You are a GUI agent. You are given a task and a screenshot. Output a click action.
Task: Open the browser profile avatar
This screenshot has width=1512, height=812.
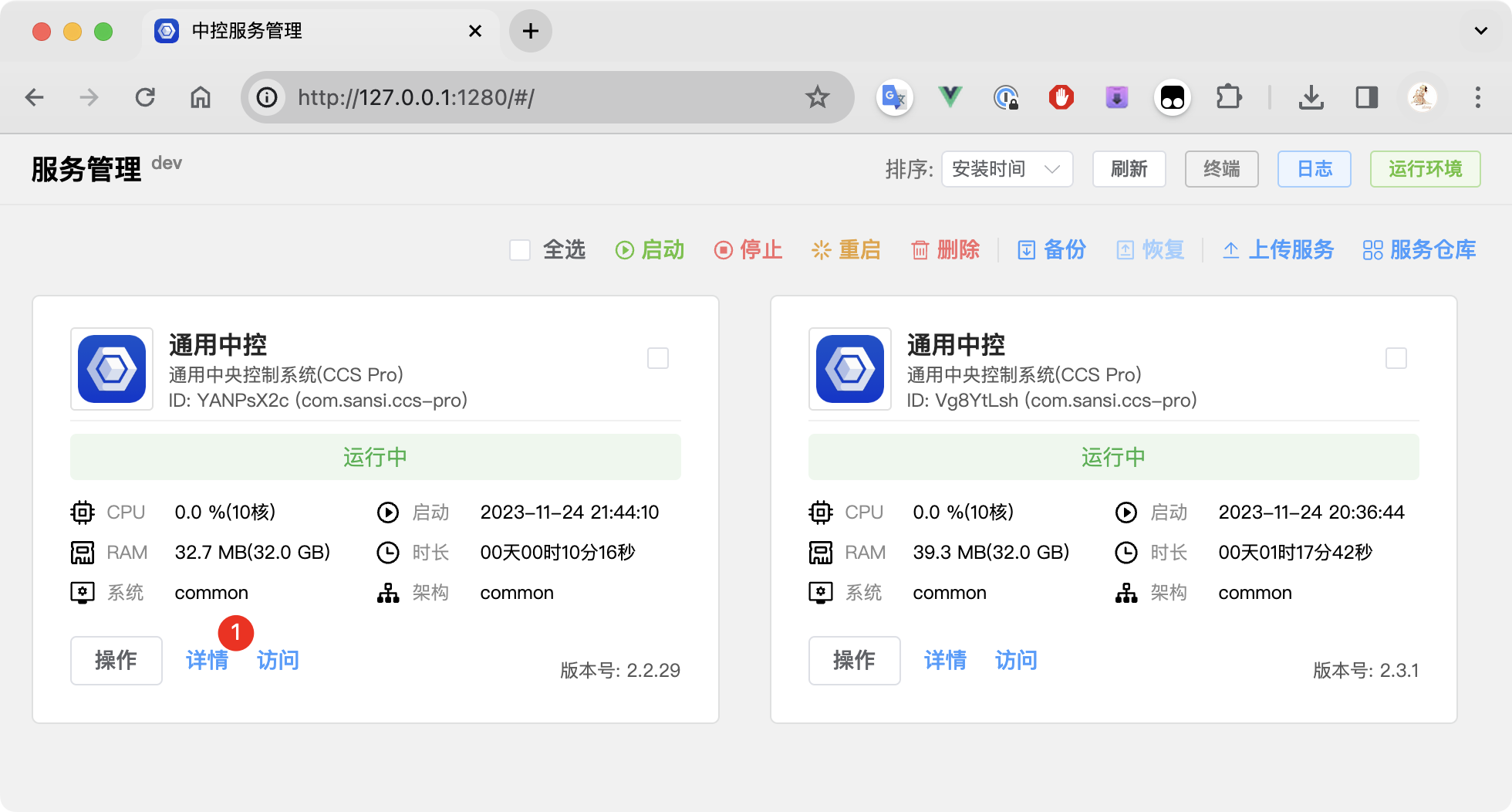coord(1422,97)
